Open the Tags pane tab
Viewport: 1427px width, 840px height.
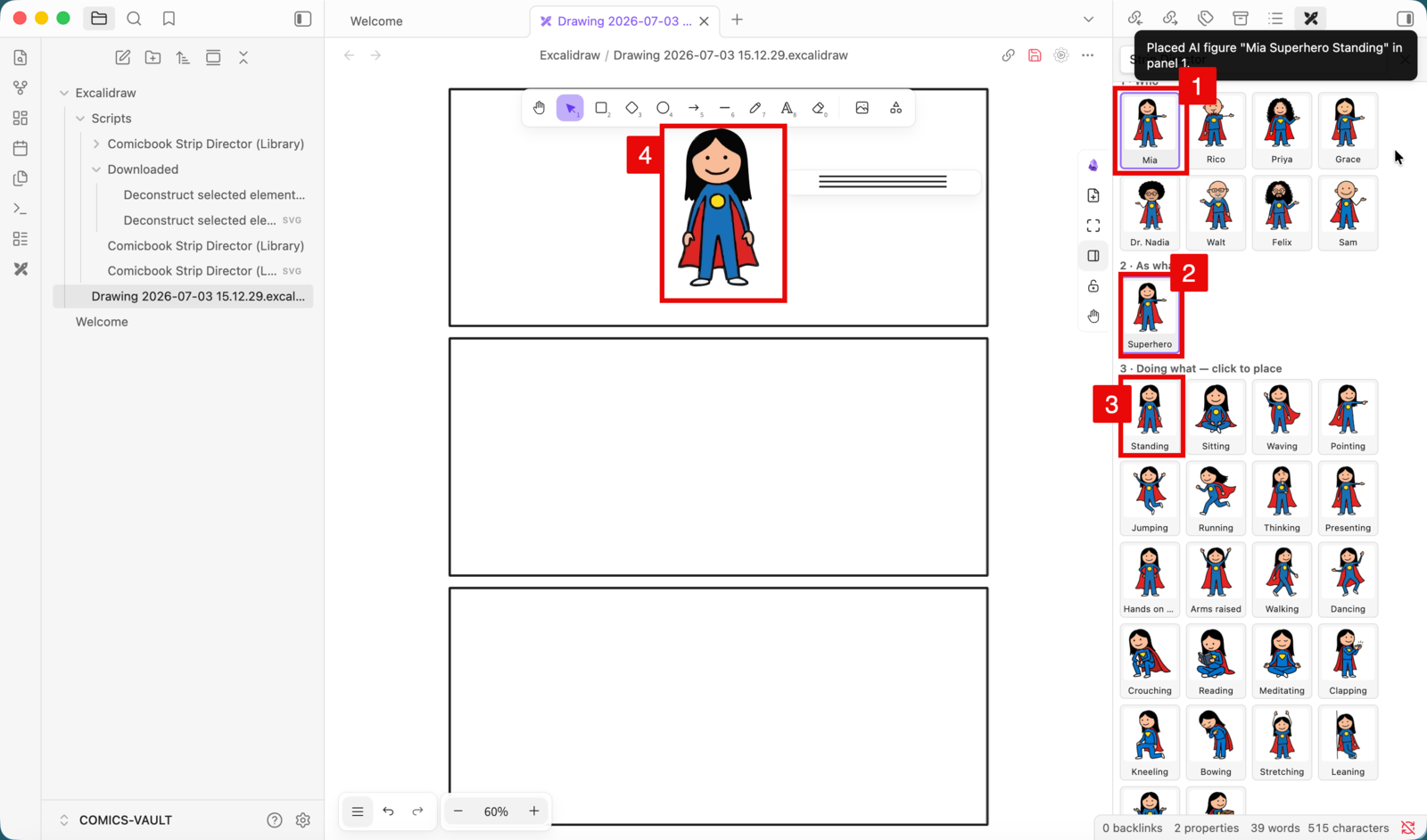pyautogui.click(x=1206, y=18)
